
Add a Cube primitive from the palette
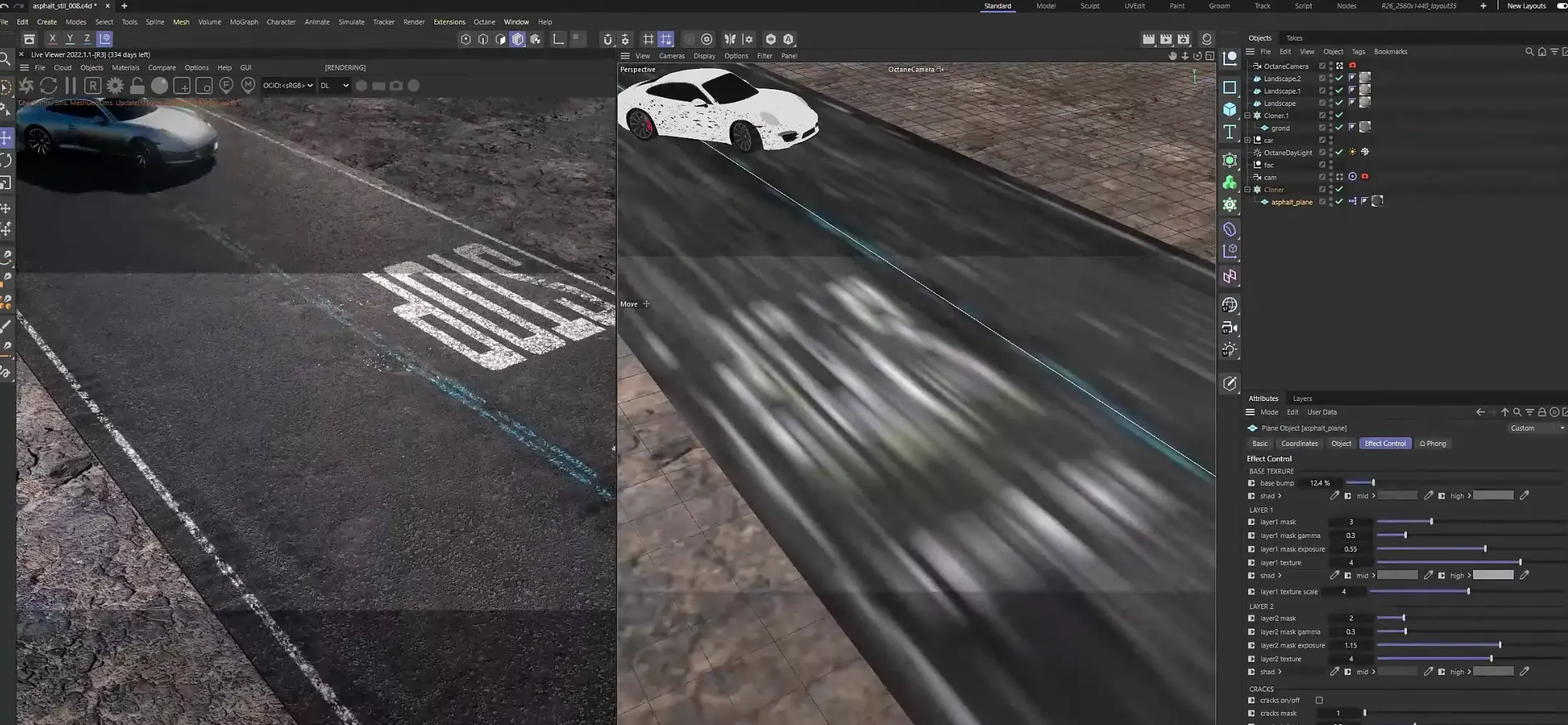click(1229, 109)
